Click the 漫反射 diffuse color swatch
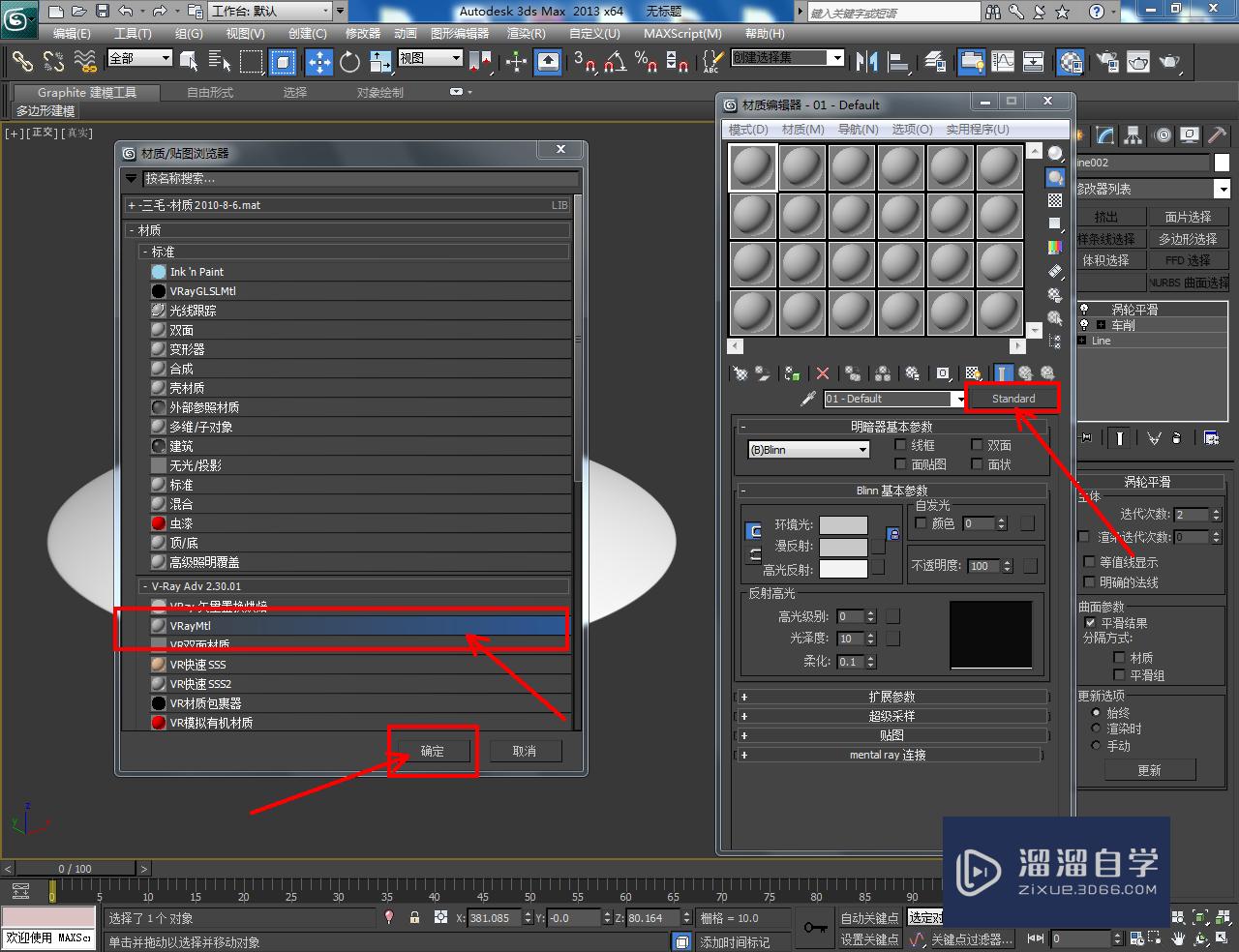Screen dimensions: 1239x952 click(x=843, y=547)
